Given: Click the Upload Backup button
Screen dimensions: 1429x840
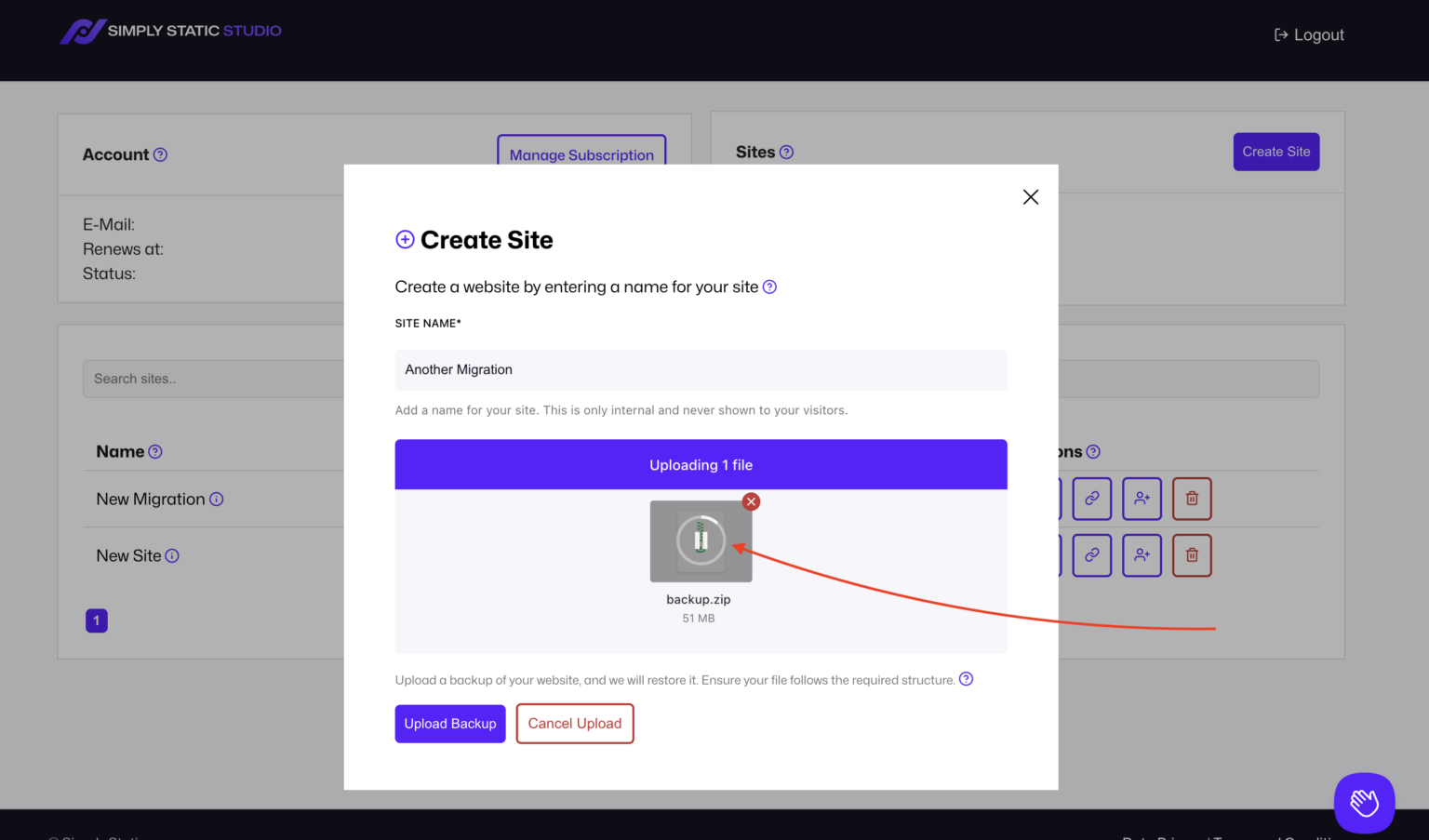Looking at the screenshot, I should [449, 724].
